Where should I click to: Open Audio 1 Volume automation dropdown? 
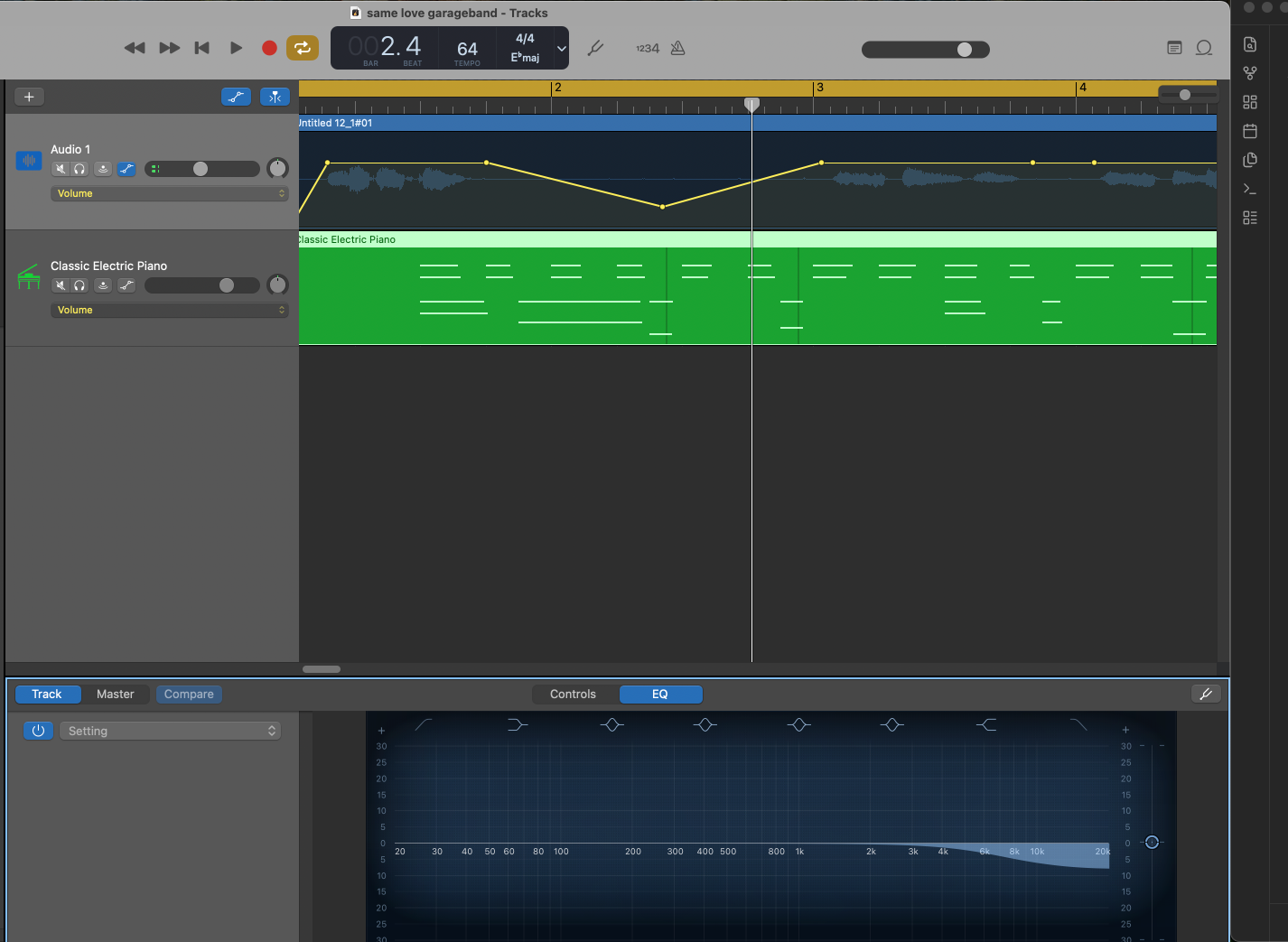(169, 193)
